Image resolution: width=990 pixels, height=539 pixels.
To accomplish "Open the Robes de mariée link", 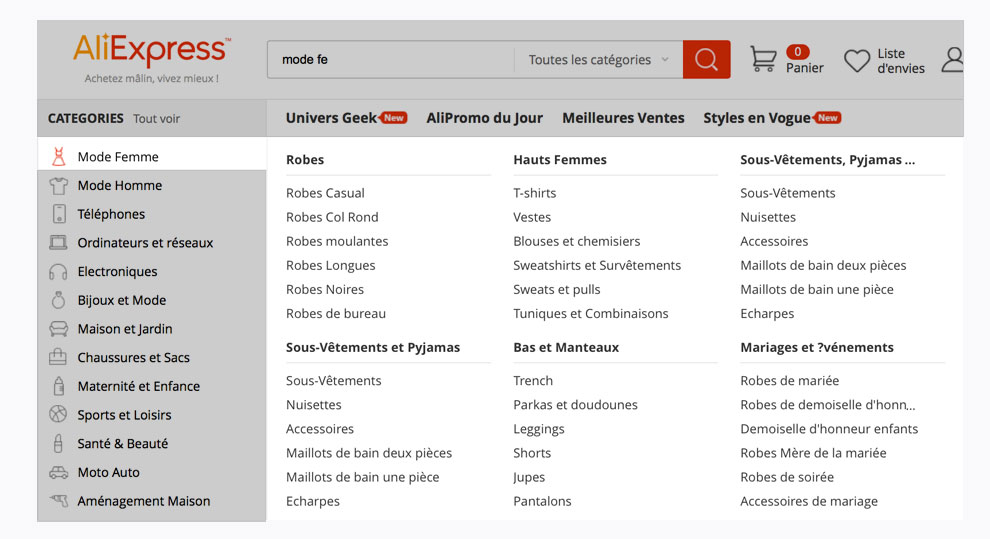I will 789,381.
